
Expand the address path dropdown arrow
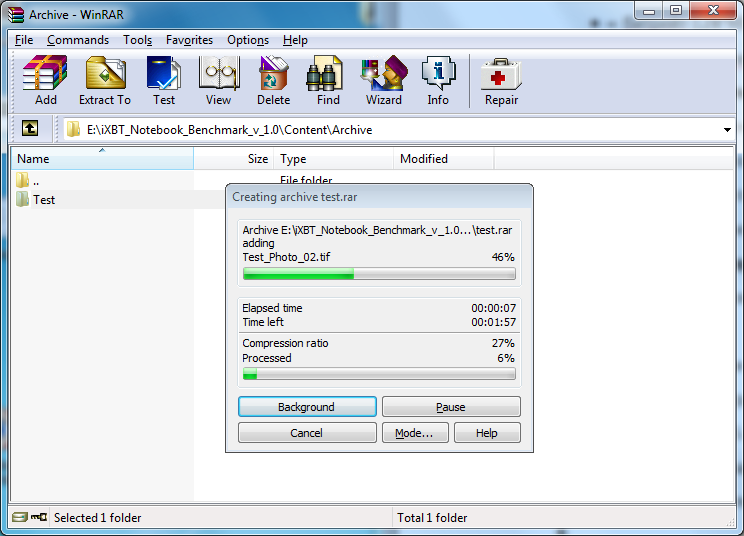(x=727, y=129)
